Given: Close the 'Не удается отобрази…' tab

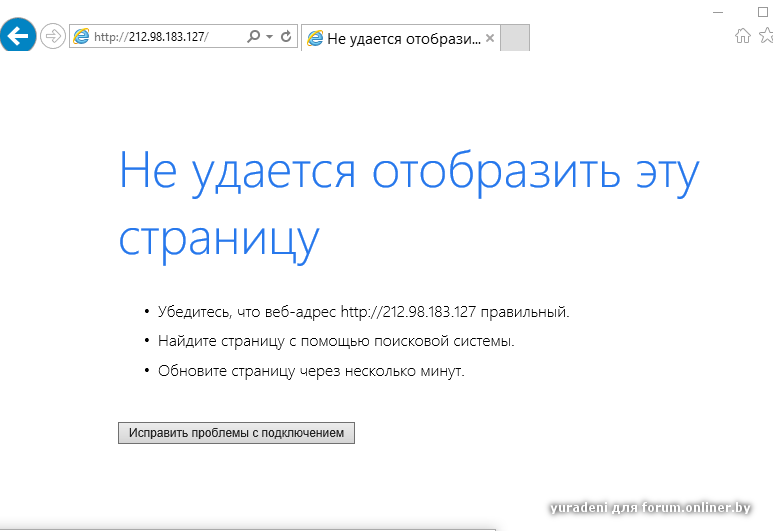Looking at the screenshot, I should [489, 38].
